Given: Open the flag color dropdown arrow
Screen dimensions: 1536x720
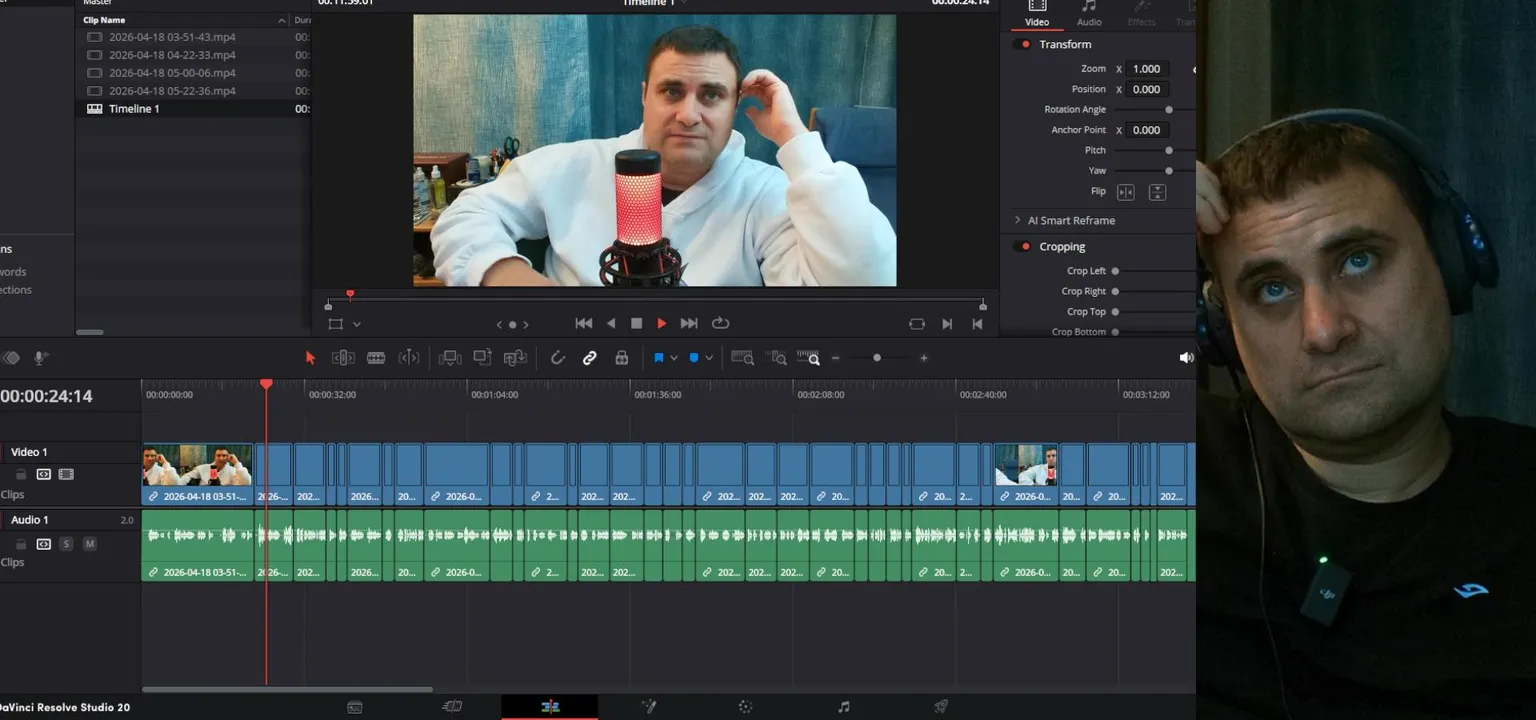Looking at the screenshot, I should tap(674, 358).
